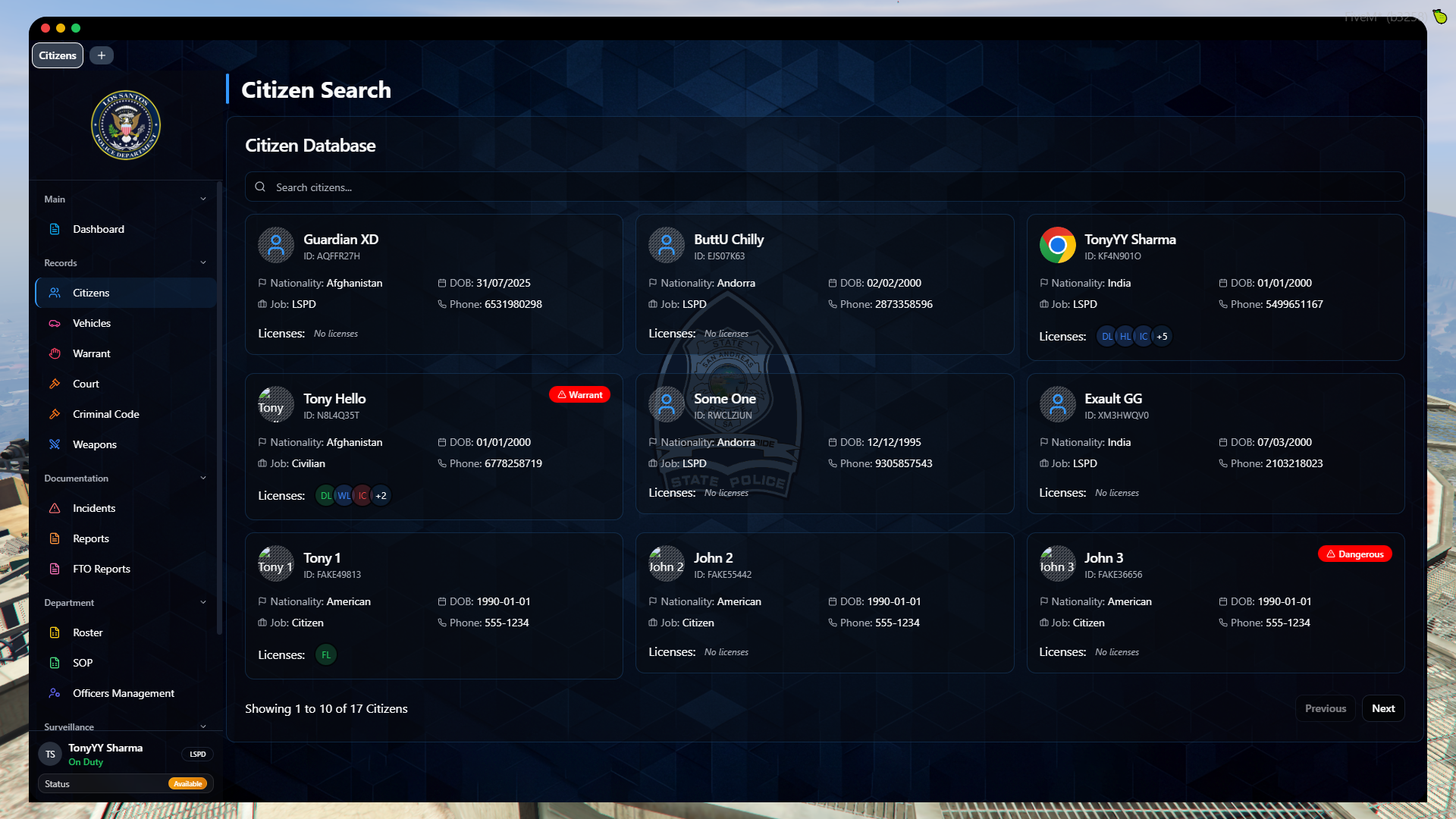Open the Incidents warning icon

[x=55, y=508]
